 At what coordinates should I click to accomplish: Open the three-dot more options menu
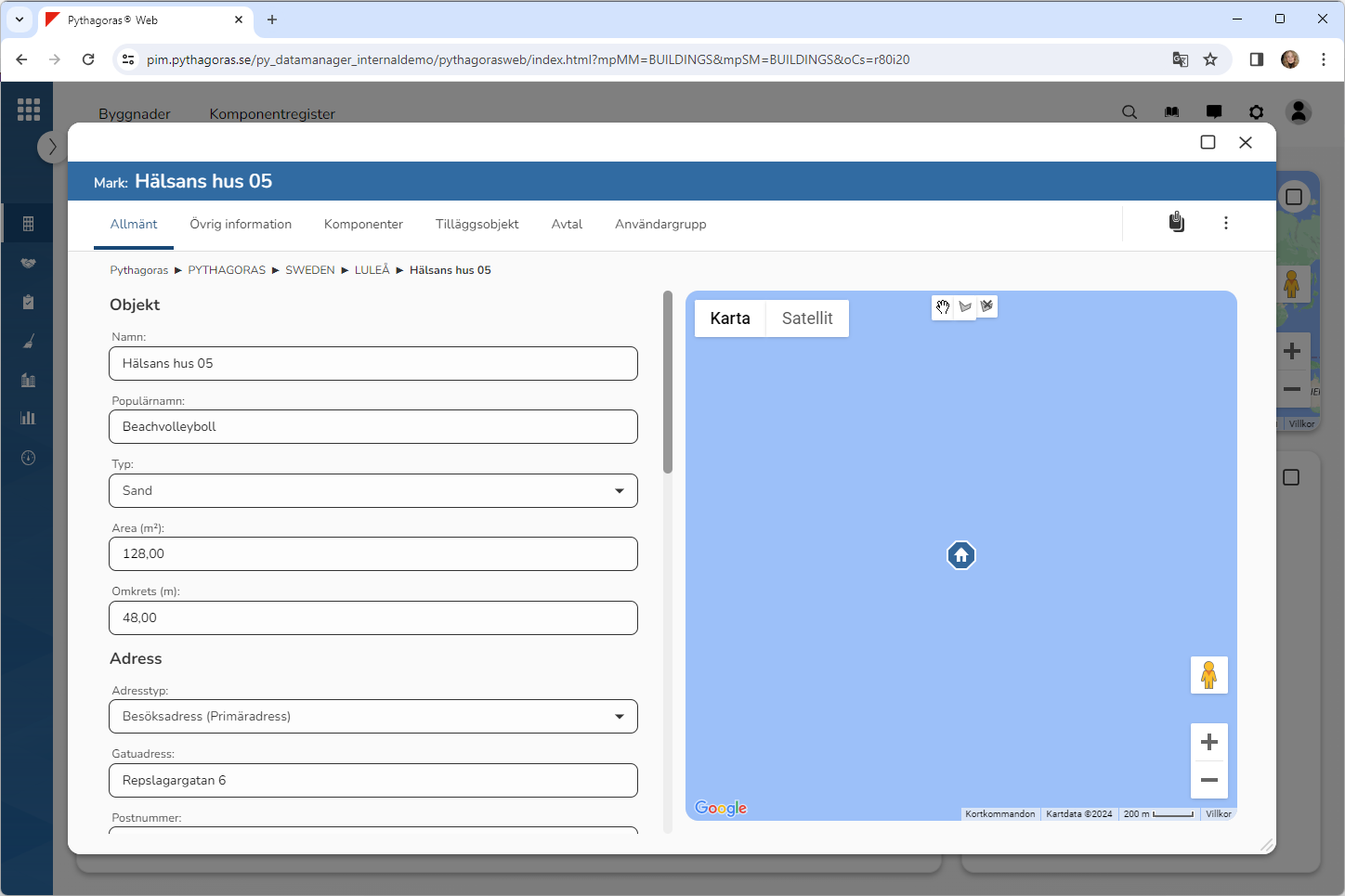click(x=1225, y=223)
